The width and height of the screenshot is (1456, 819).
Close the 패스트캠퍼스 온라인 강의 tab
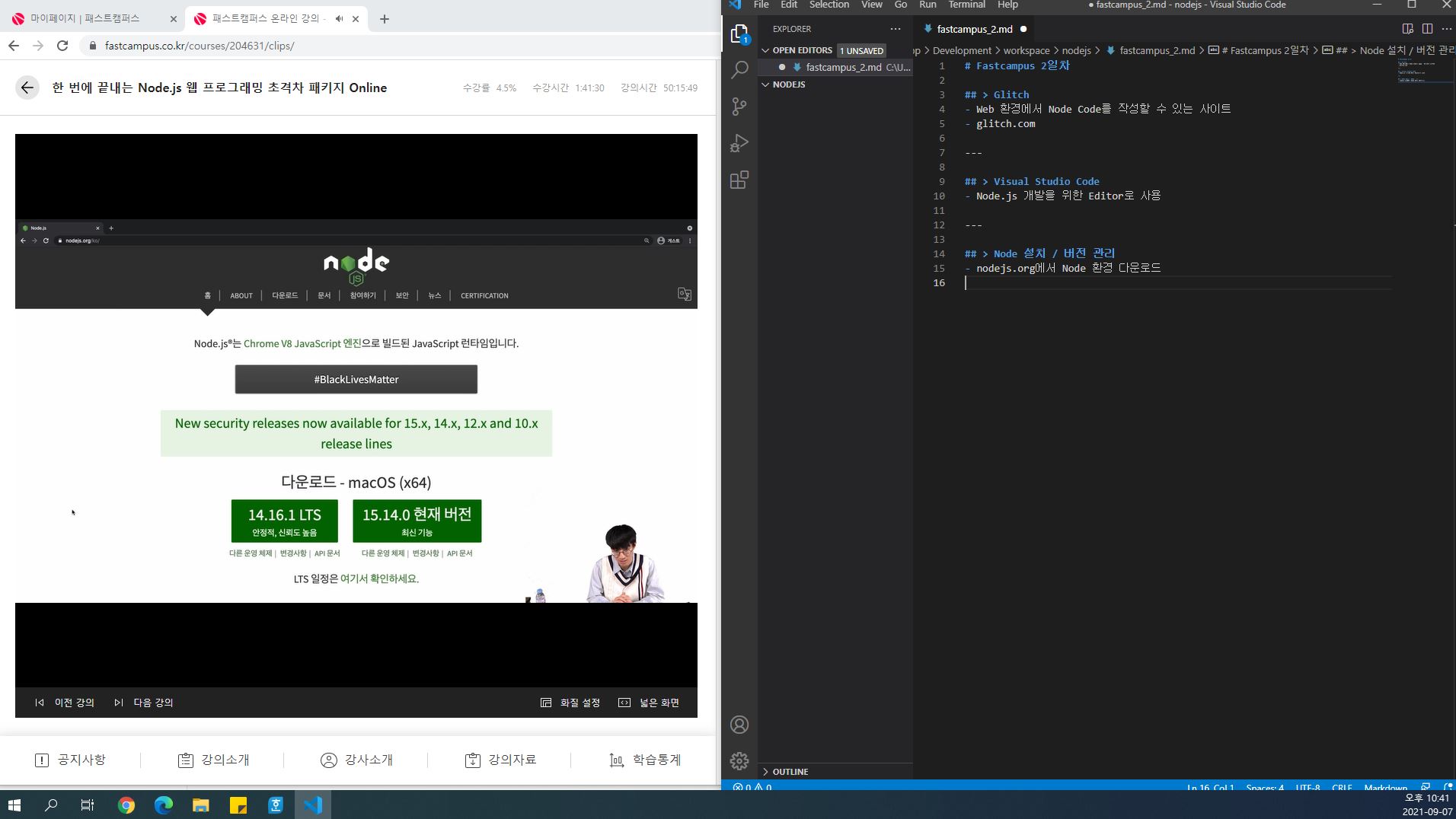356,19
